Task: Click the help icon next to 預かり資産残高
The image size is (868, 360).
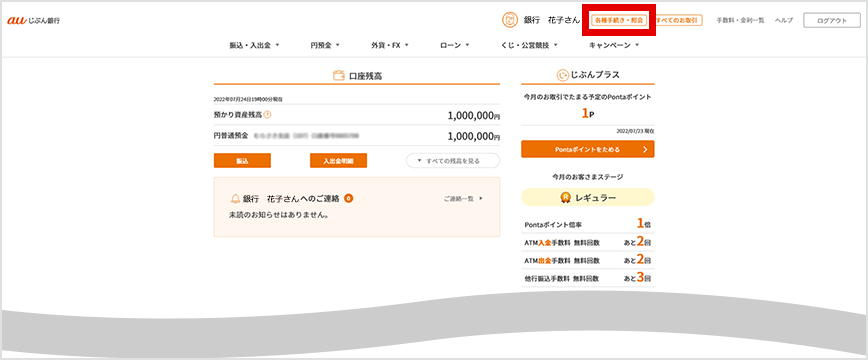Action: [x=267, y=115]
